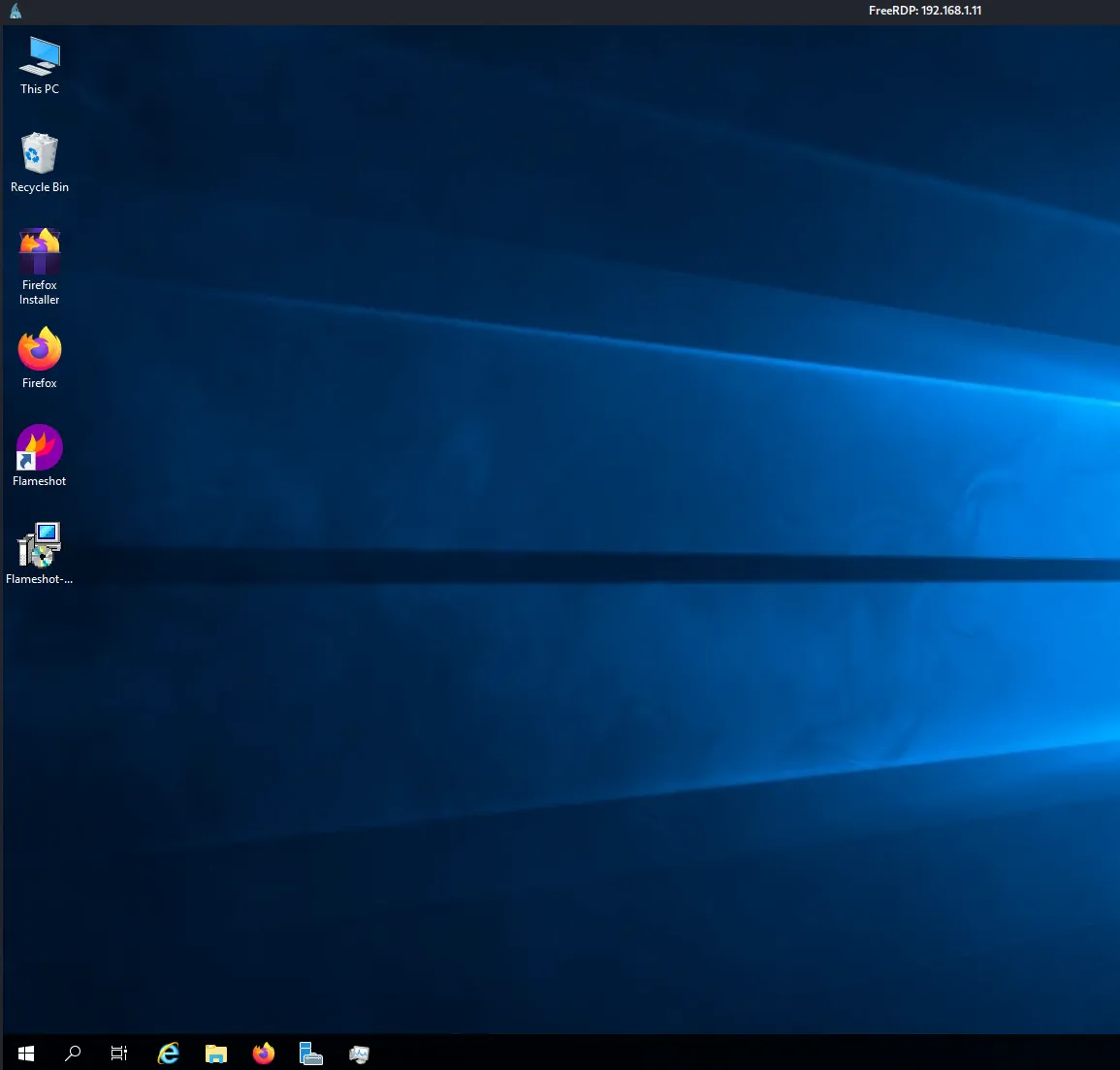The image size is (1120, 1070).
Task: Open Server Manager from the taskbar
Action: [x=311, y=1054]
